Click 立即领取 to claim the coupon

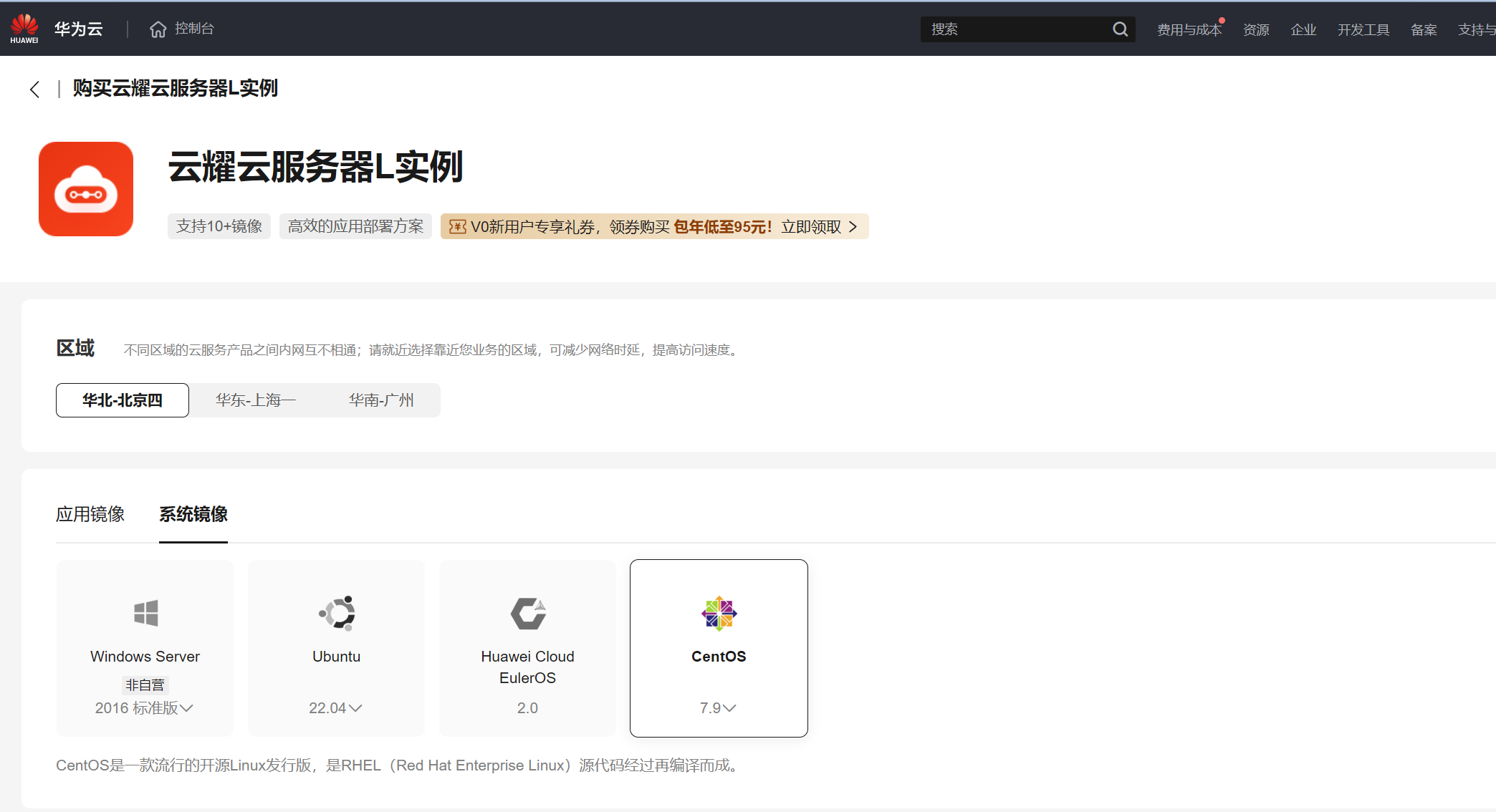(x=812, y=226)
